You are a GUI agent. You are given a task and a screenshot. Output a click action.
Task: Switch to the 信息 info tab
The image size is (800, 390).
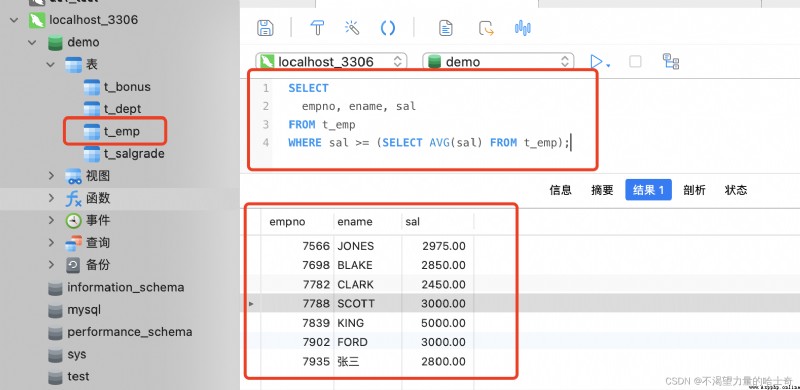(x=560, y=190)
